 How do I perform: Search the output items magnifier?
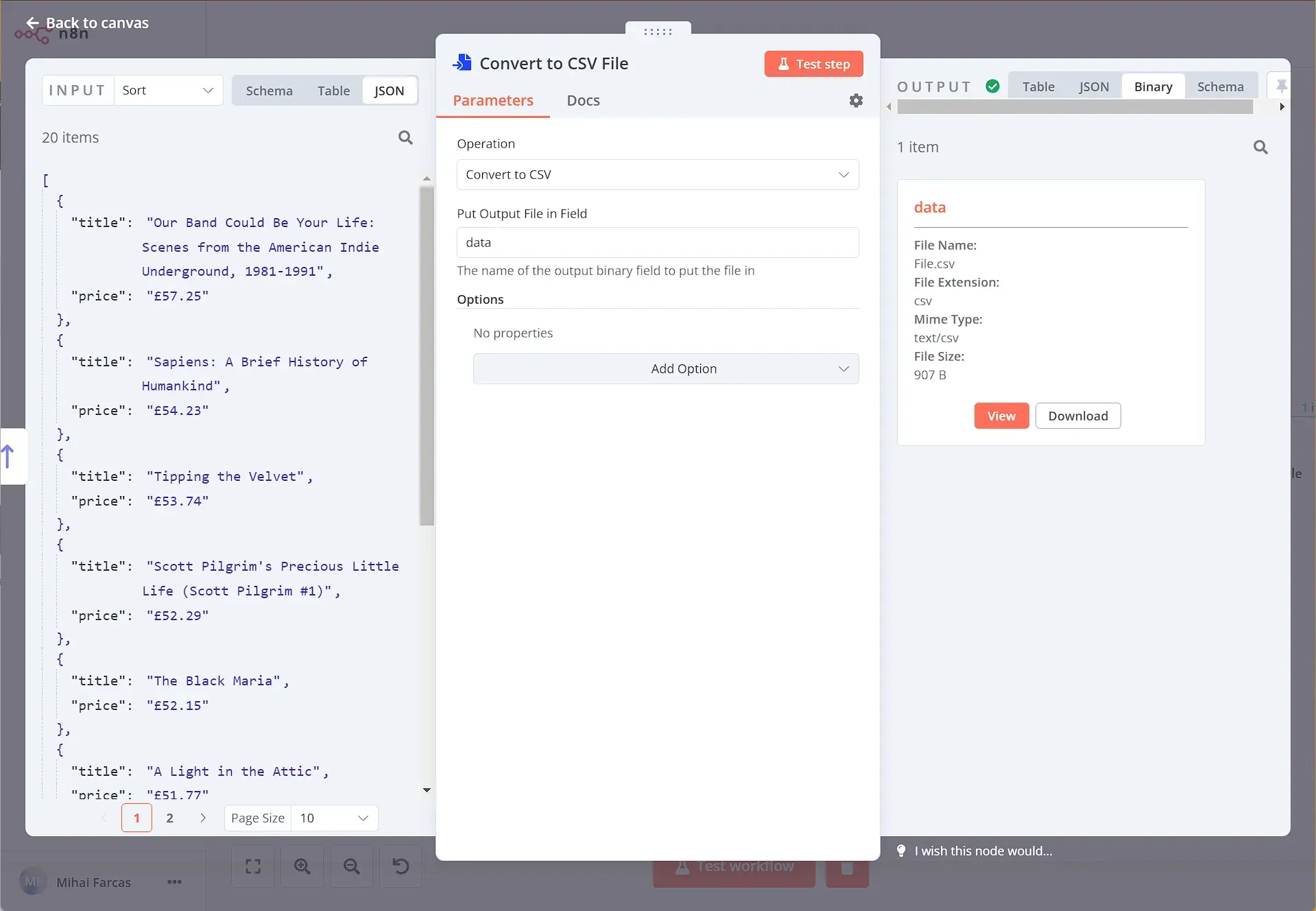click(x=1260, y=147)
